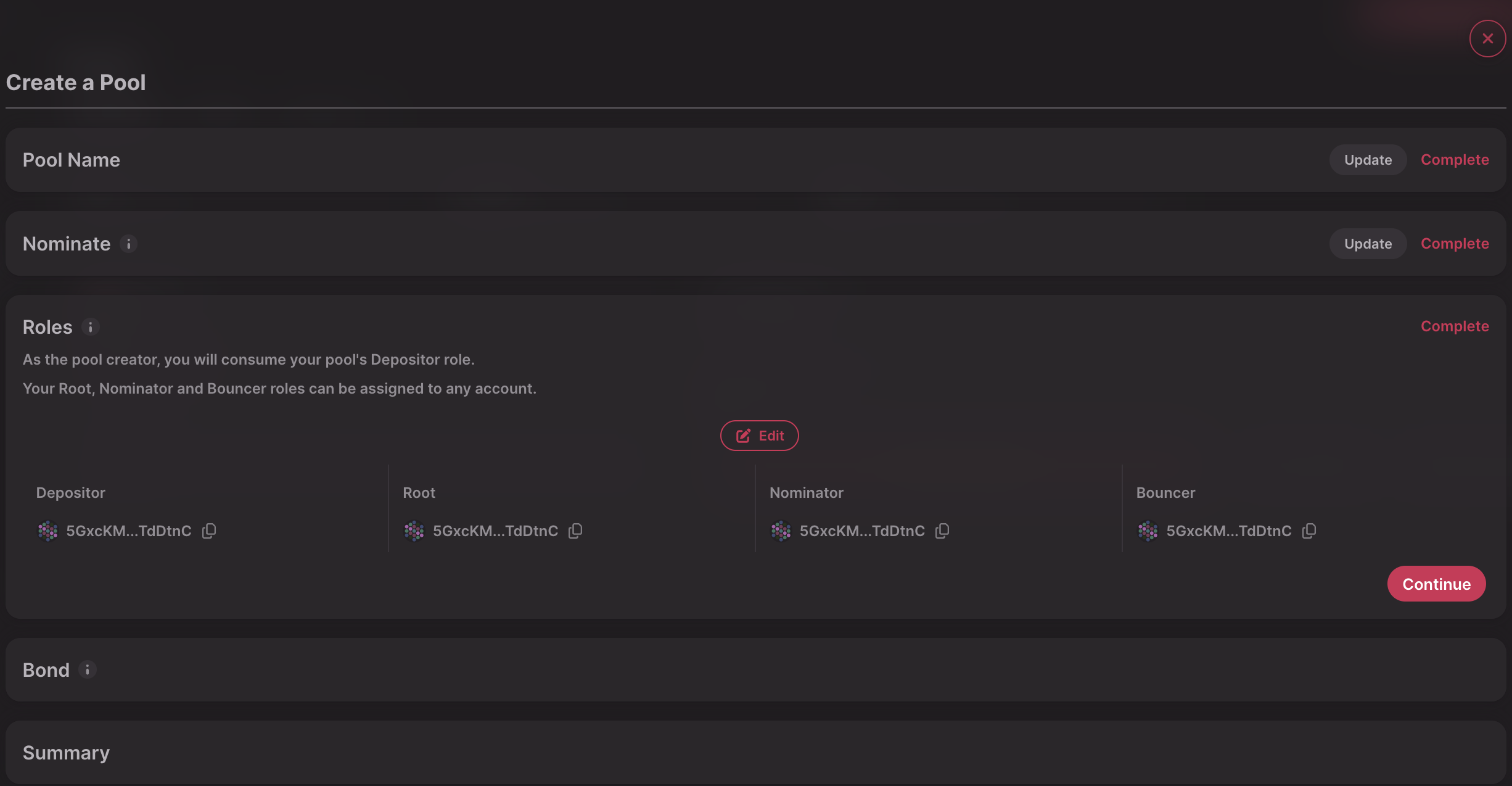Copy the Root account address
Image resolution: width=1512 pixels, height=786 pixels.
point(575,531)
